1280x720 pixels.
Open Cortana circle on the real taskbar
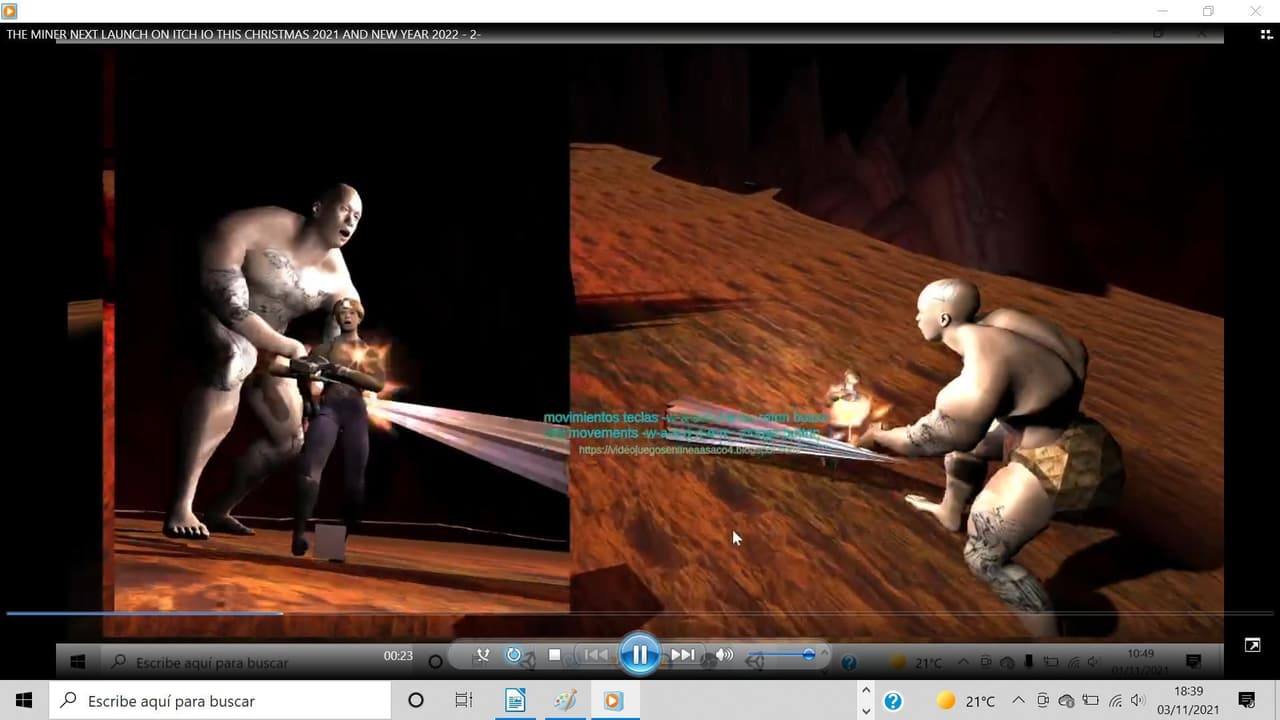416,701
